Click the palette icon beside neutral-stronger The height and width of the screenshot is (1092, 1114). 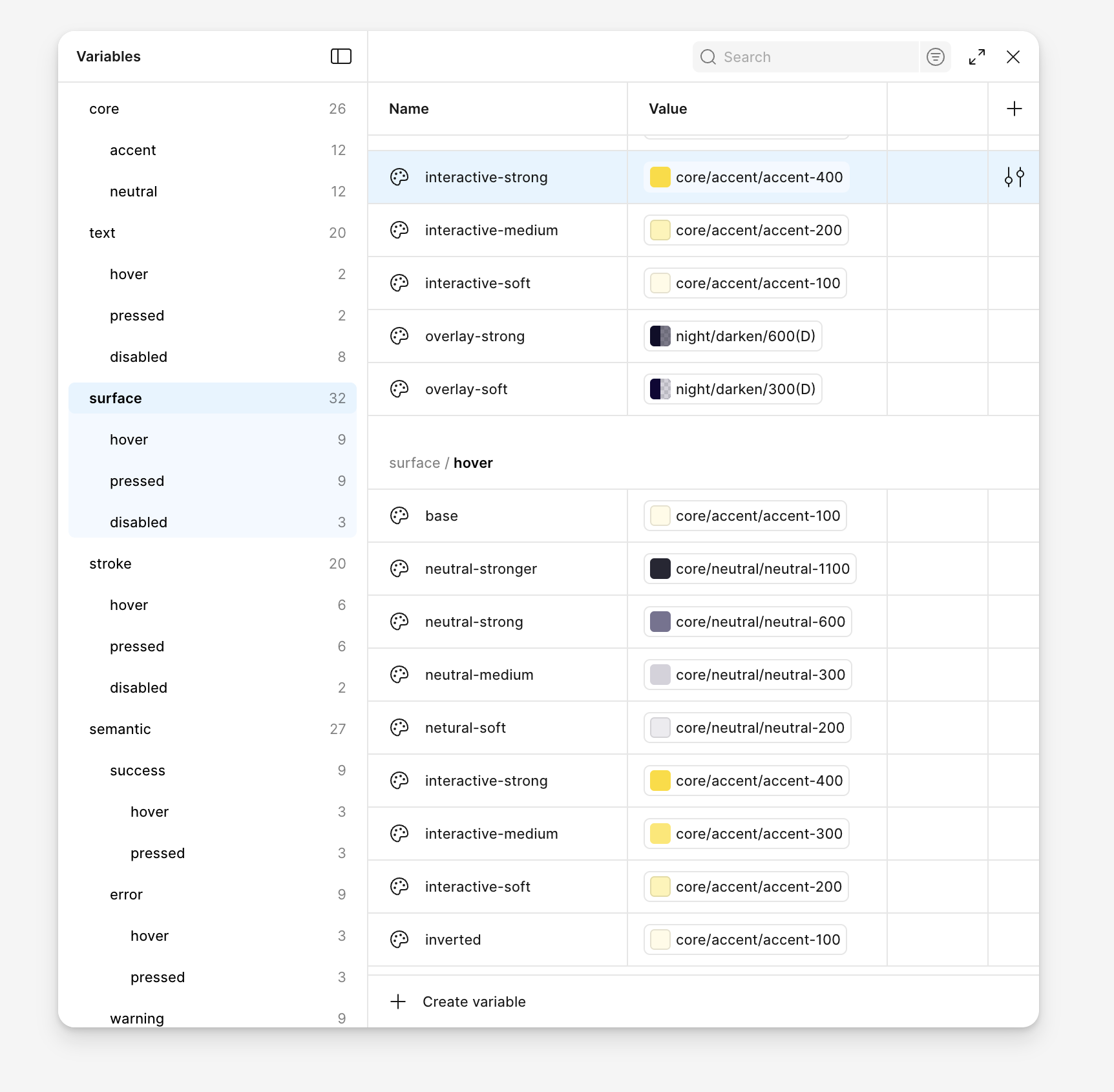click(x=399, y=569)
